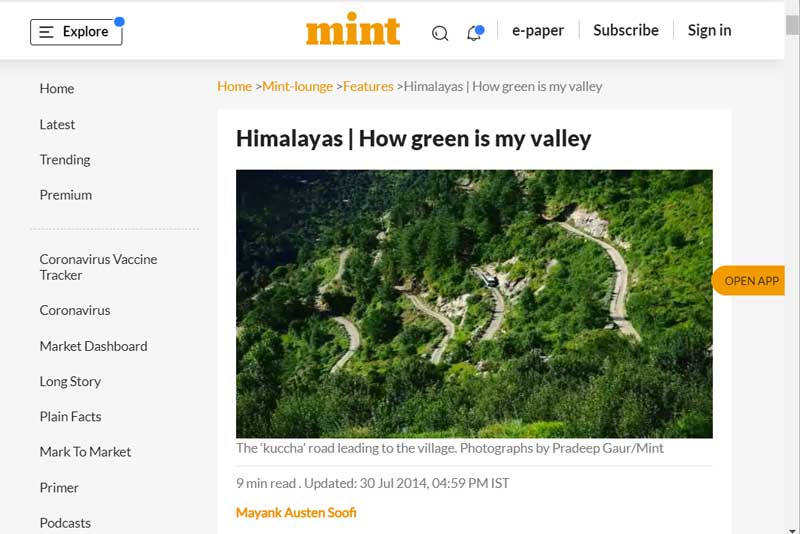
Task: Open Primer section
Action: (x=59, y=488)
